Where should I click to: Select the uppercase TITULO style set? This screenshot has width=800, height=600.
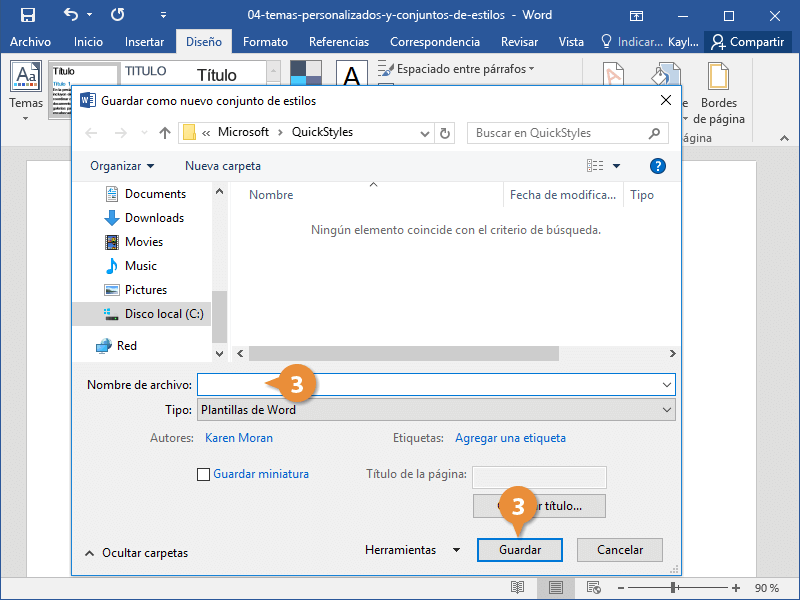(145, 72)
